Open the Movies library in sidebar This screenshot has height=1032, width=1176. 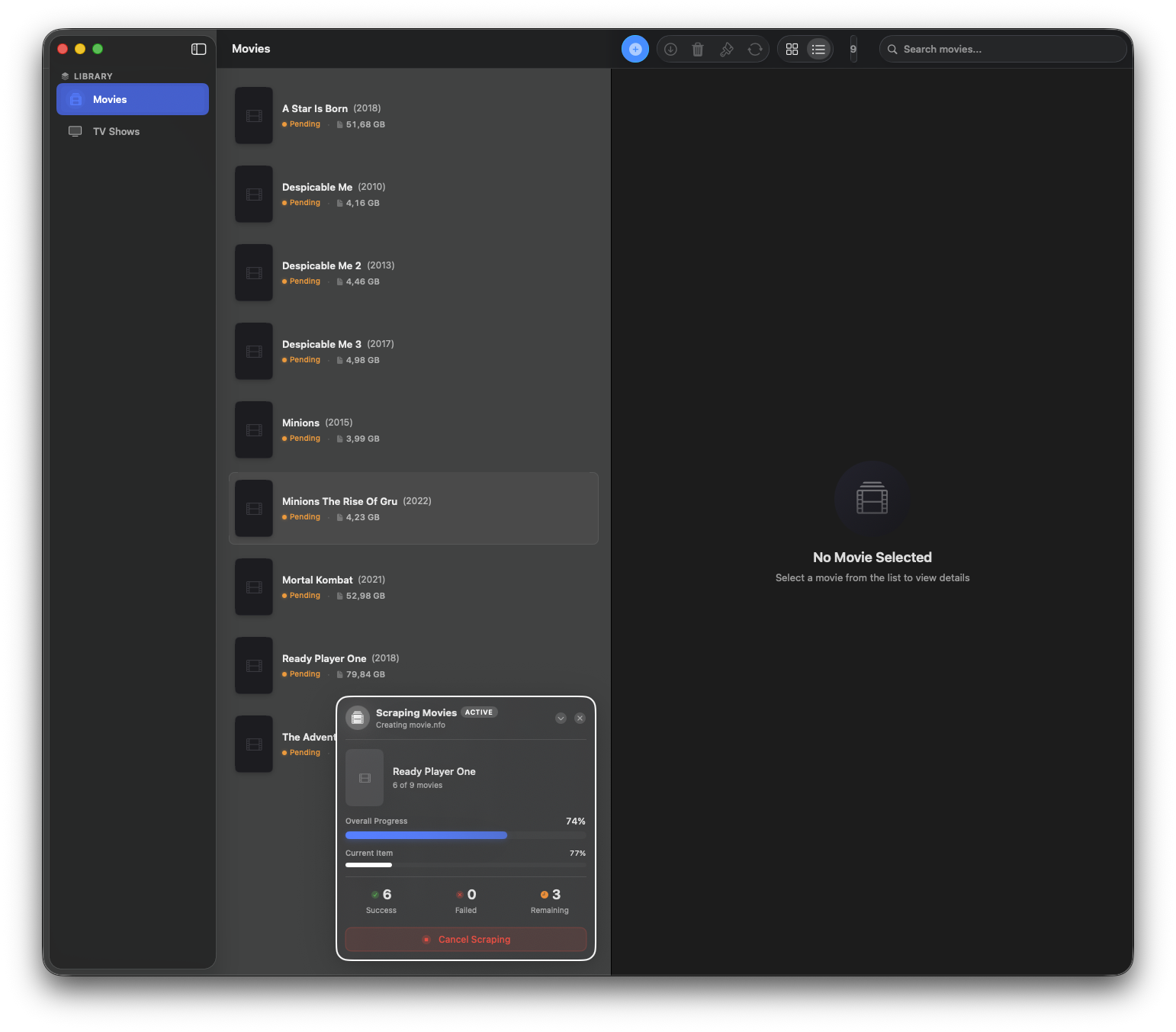[133, 99]
